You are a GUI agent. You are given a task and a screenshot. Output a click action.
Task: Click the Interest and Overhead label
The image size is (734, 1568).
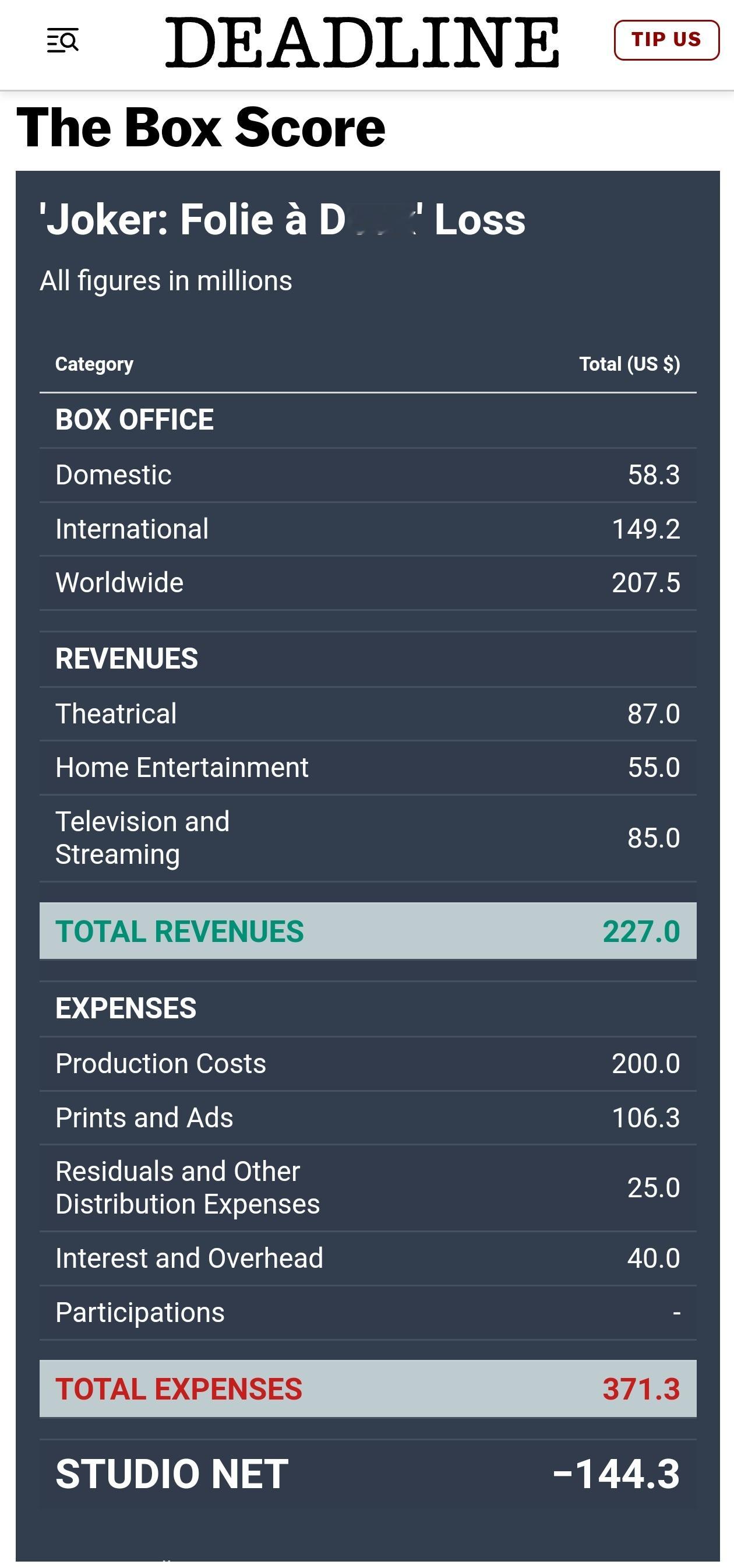pos(189,1257)
